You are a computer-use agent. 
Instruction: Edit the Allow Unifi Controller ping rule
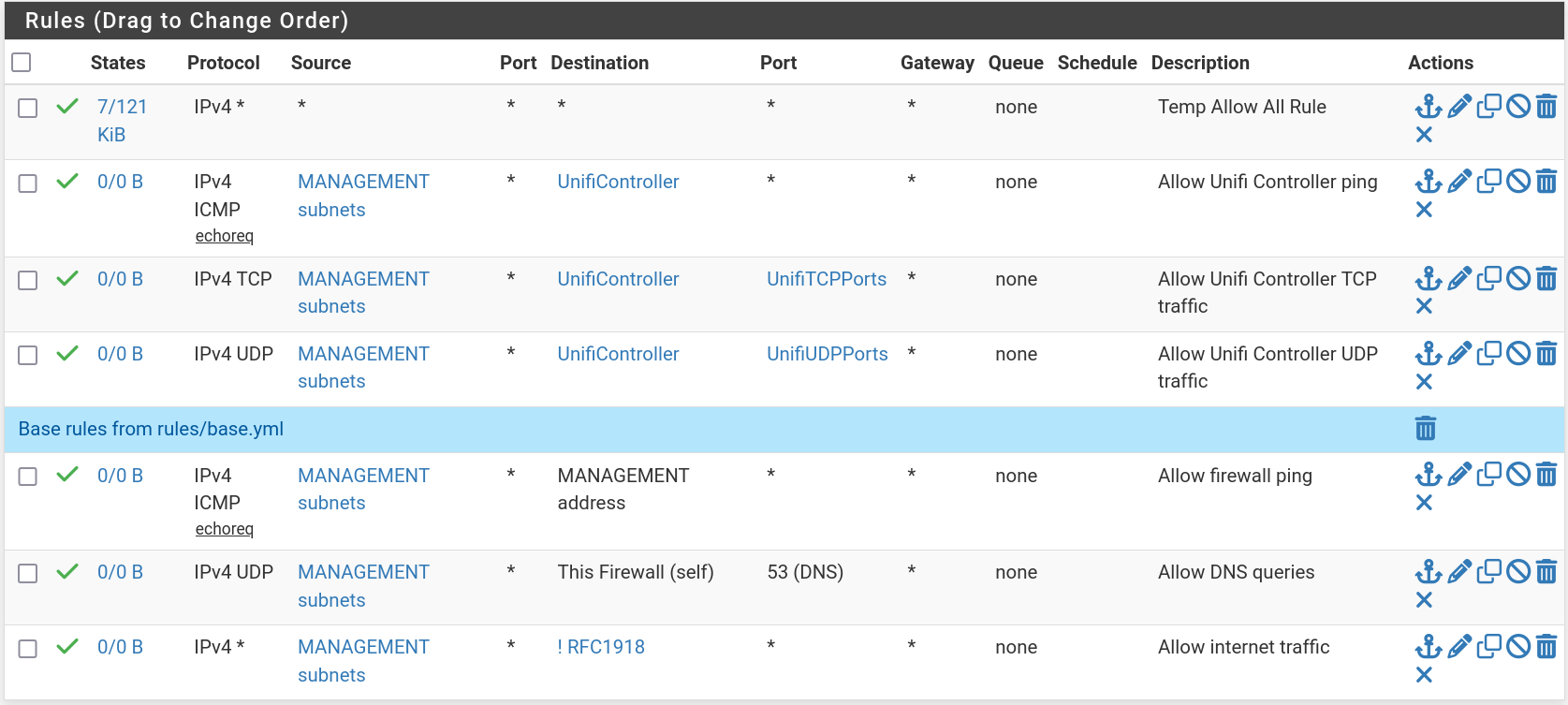pyautogui.click(x=1459, y=182)
